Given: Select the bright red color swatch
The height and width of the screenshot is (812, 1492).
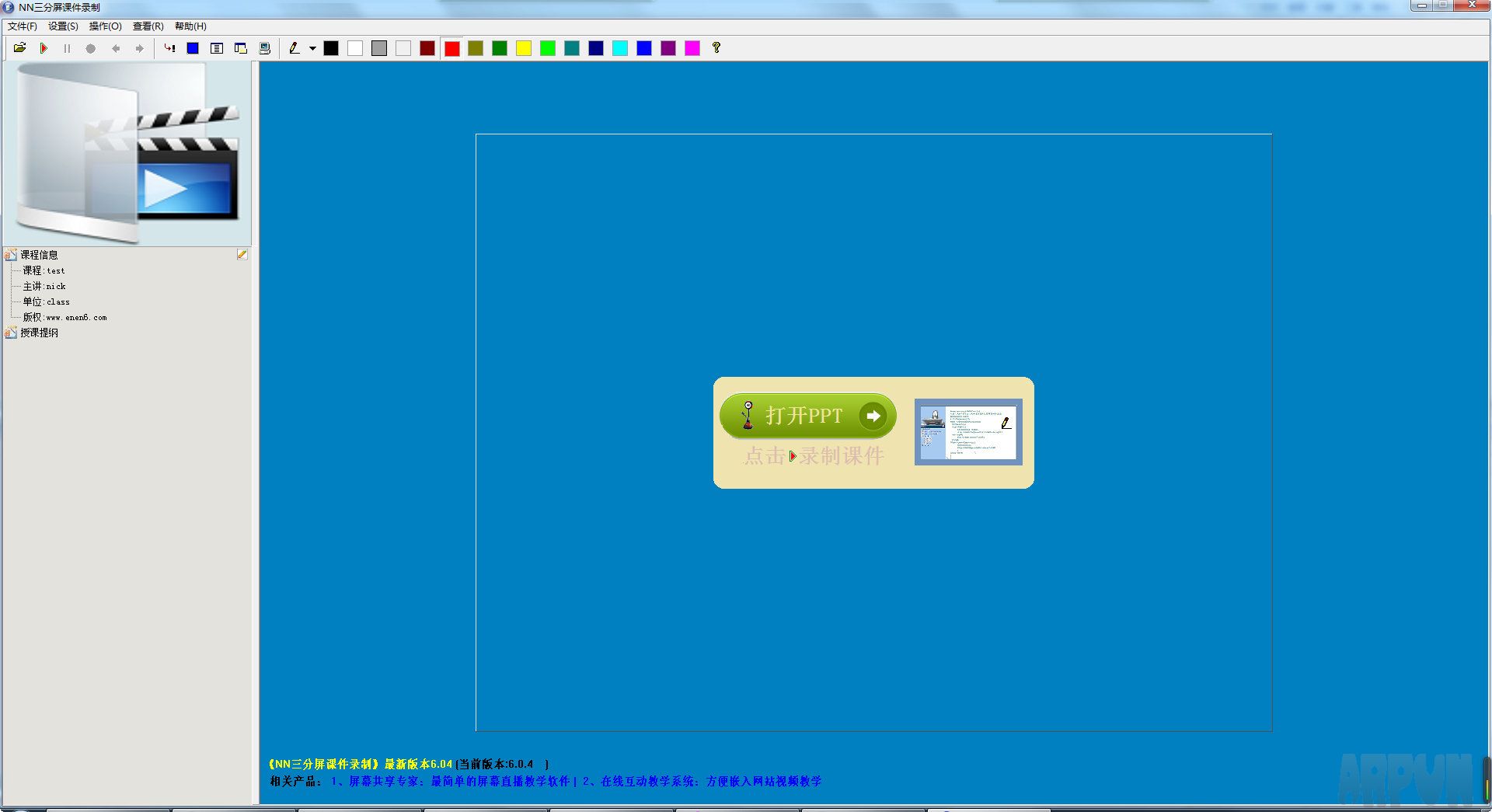Looking at the screenshot, I should point(451,48).
